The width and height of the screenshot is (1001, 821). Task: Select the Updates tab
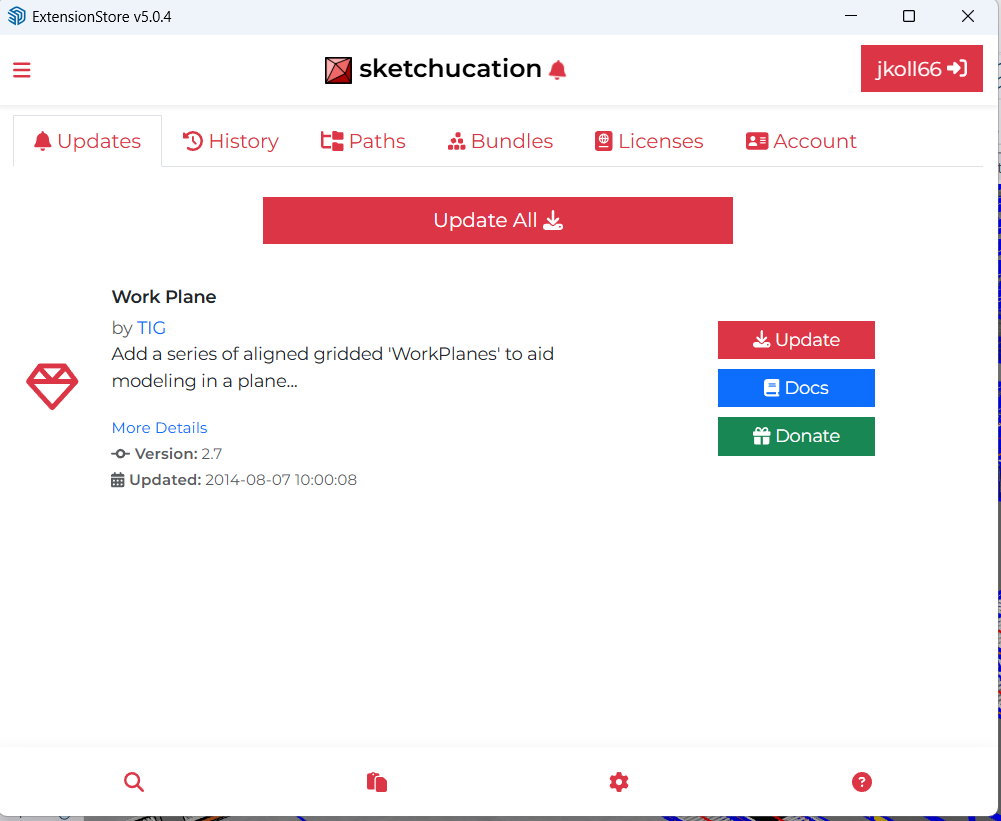pos(88,141)
